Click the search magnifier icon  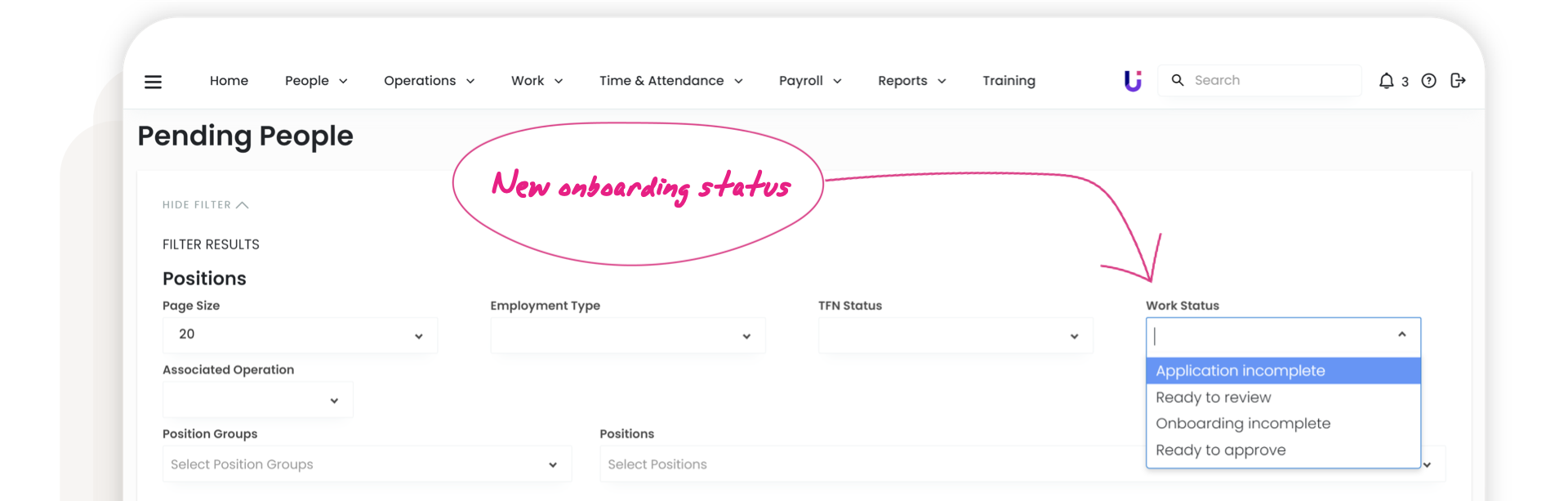click(1178, 80)
